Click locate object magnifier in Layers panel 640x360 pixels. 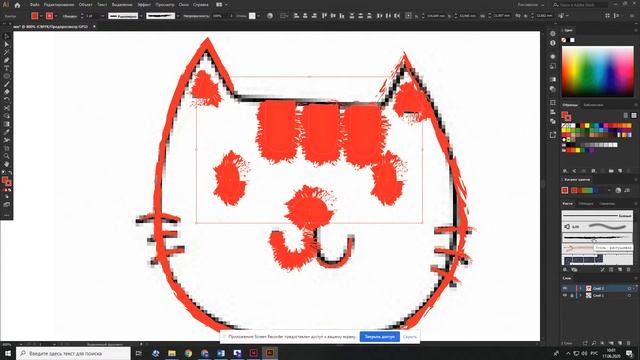pyautogui.click(x=594, y=343)
